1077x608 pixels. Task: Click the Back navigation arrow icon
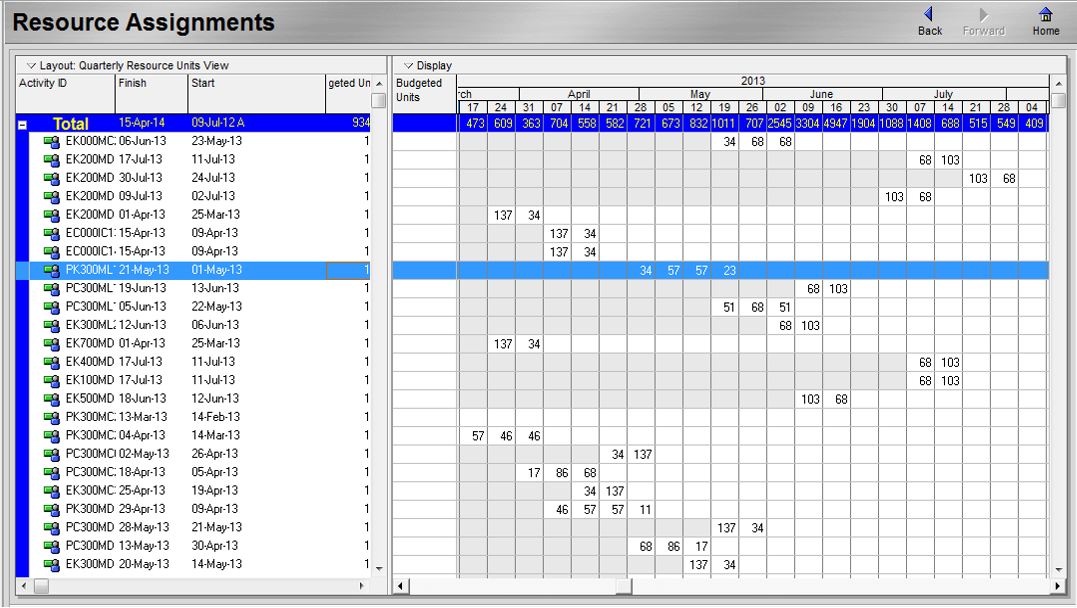point(929,15)
